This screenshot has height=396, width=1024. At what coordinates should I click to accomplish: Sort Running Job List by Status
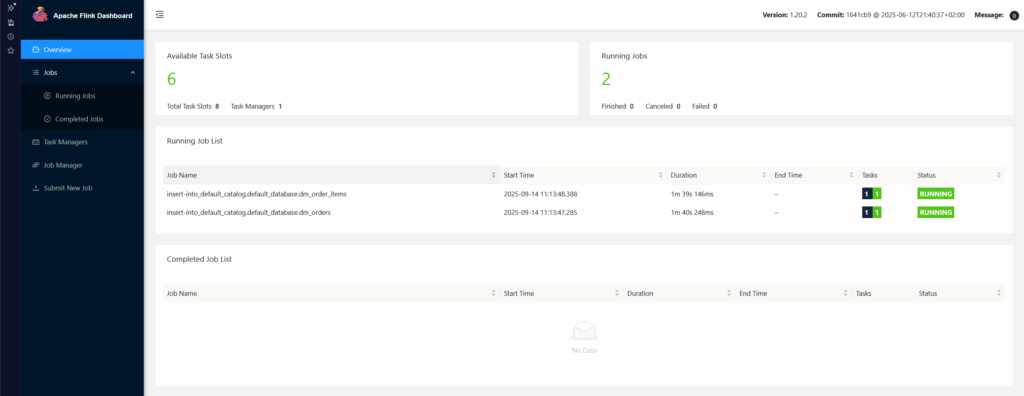pos(999,175)
